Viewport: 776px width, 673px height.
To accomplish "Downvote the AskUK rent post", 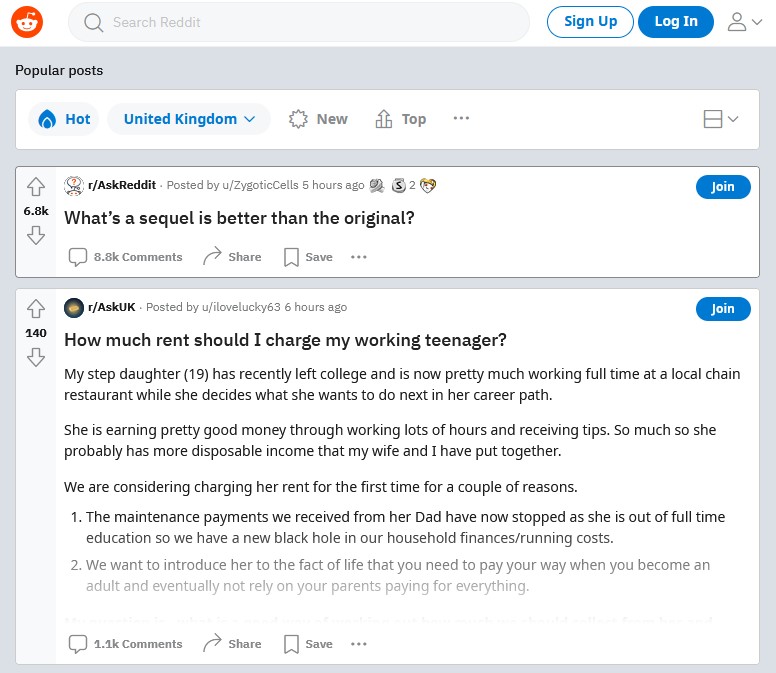I will [36, 357].
